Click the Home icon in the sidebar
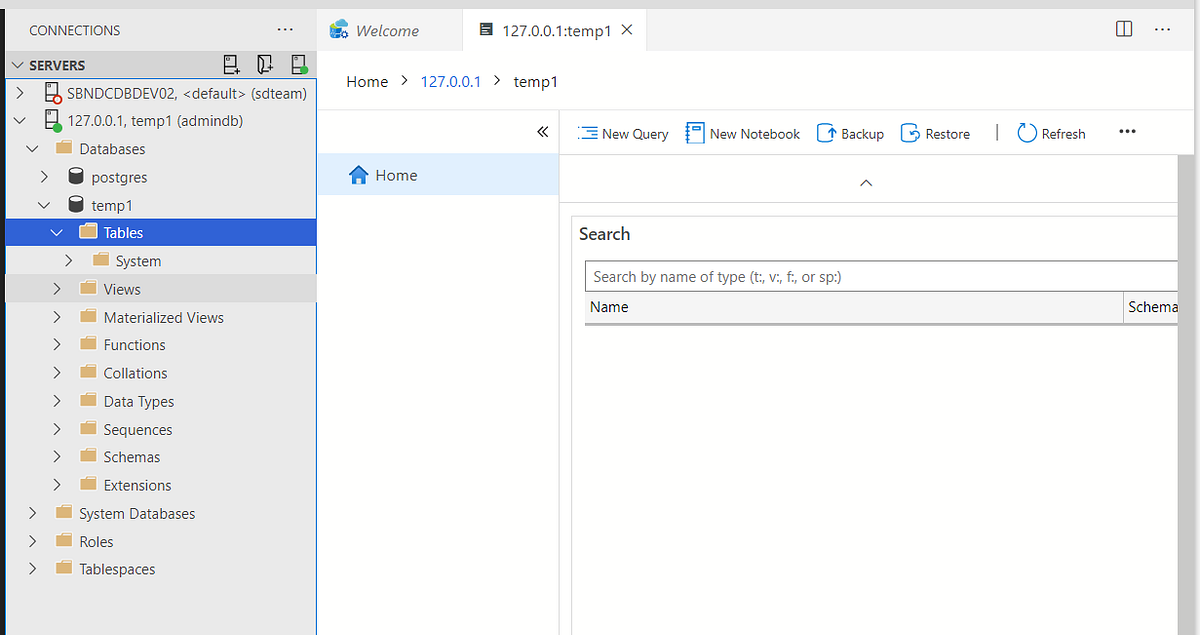Viewport: 1200px width, 635px height. (358, 174)
